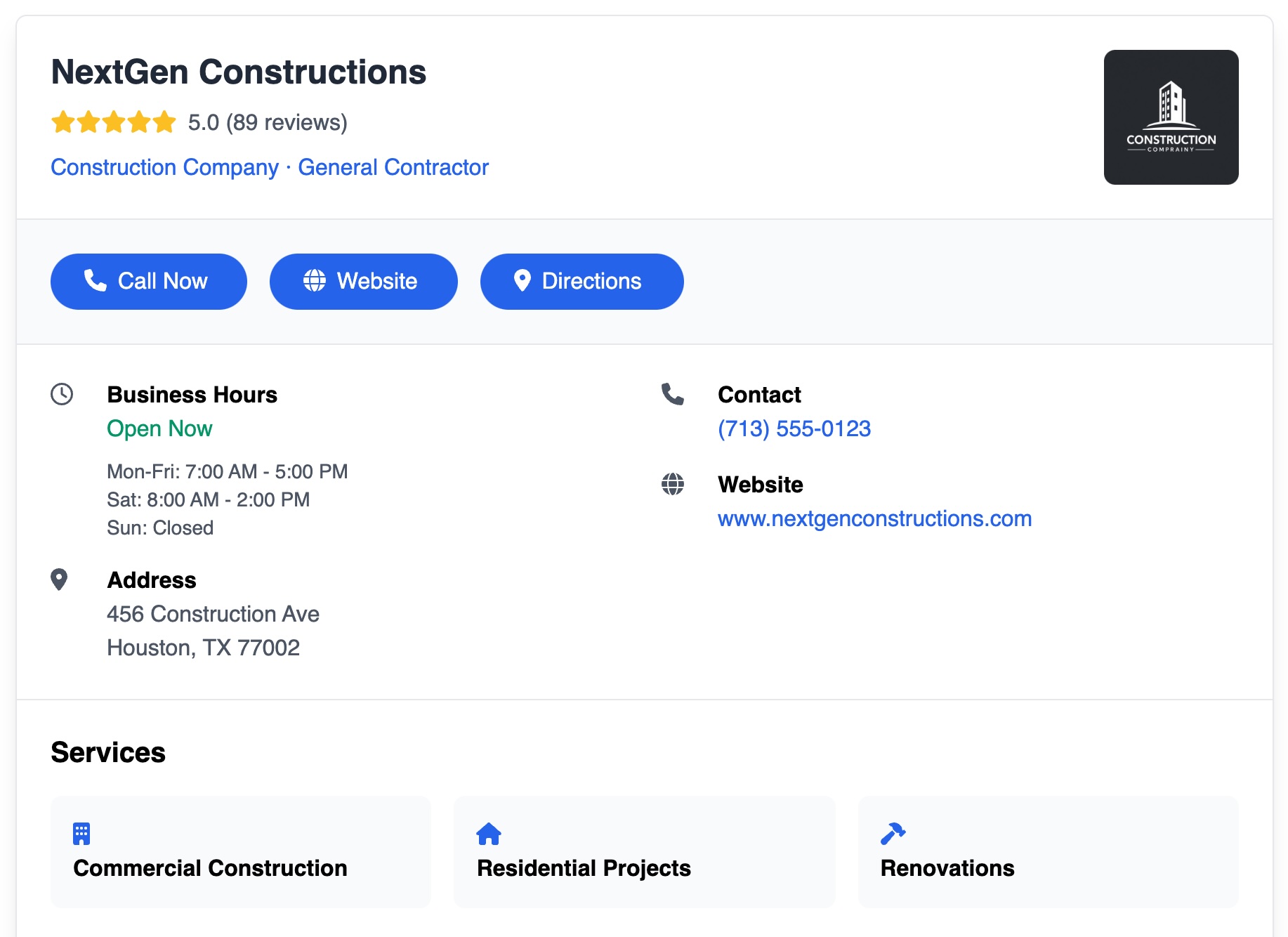Click the house icon for Residential Projects
Image resolution: width=1288 pixels, height=937 pixels.
487,833
